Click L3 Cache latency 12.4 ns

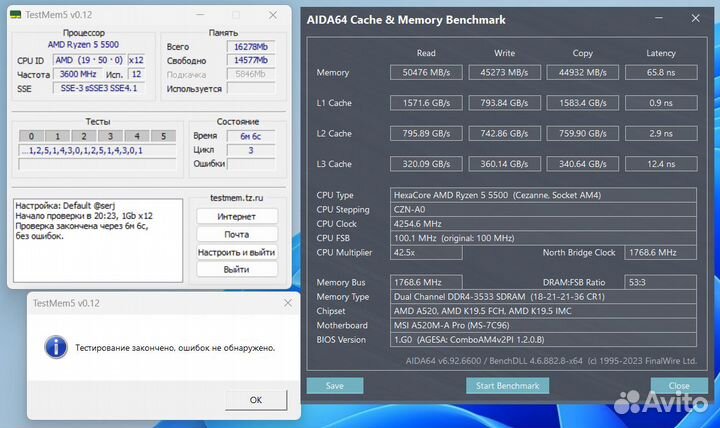[661, 164]
